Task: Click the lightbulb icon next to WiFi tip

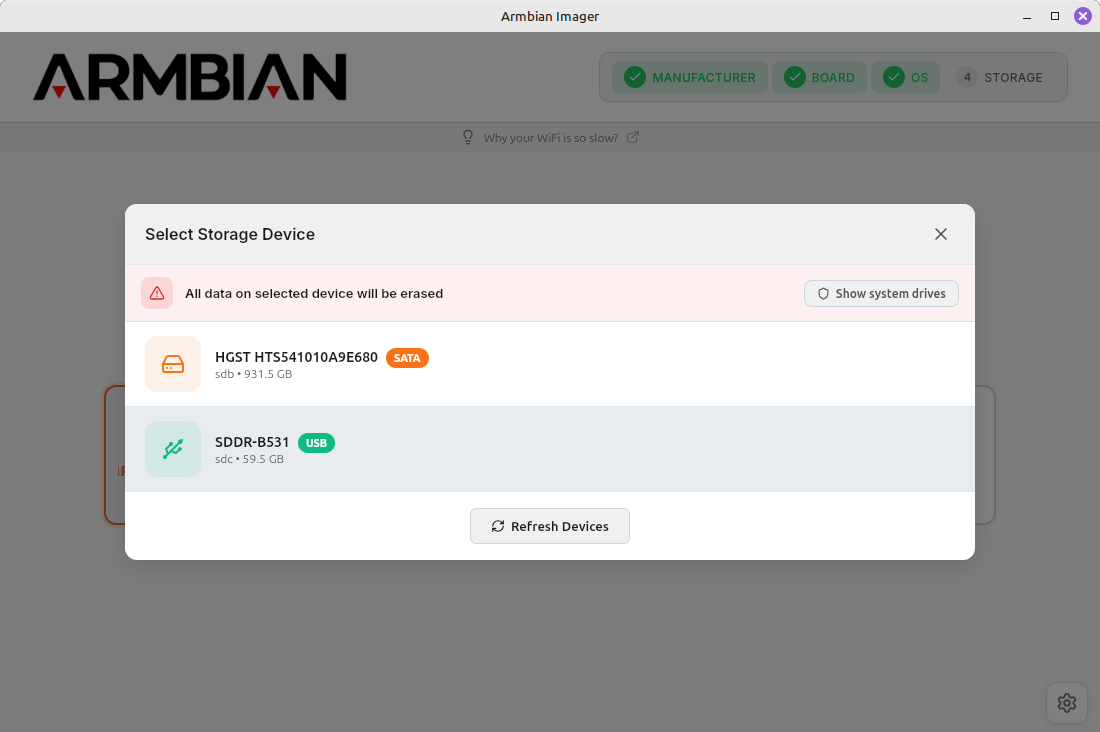Action: point(467,137)
